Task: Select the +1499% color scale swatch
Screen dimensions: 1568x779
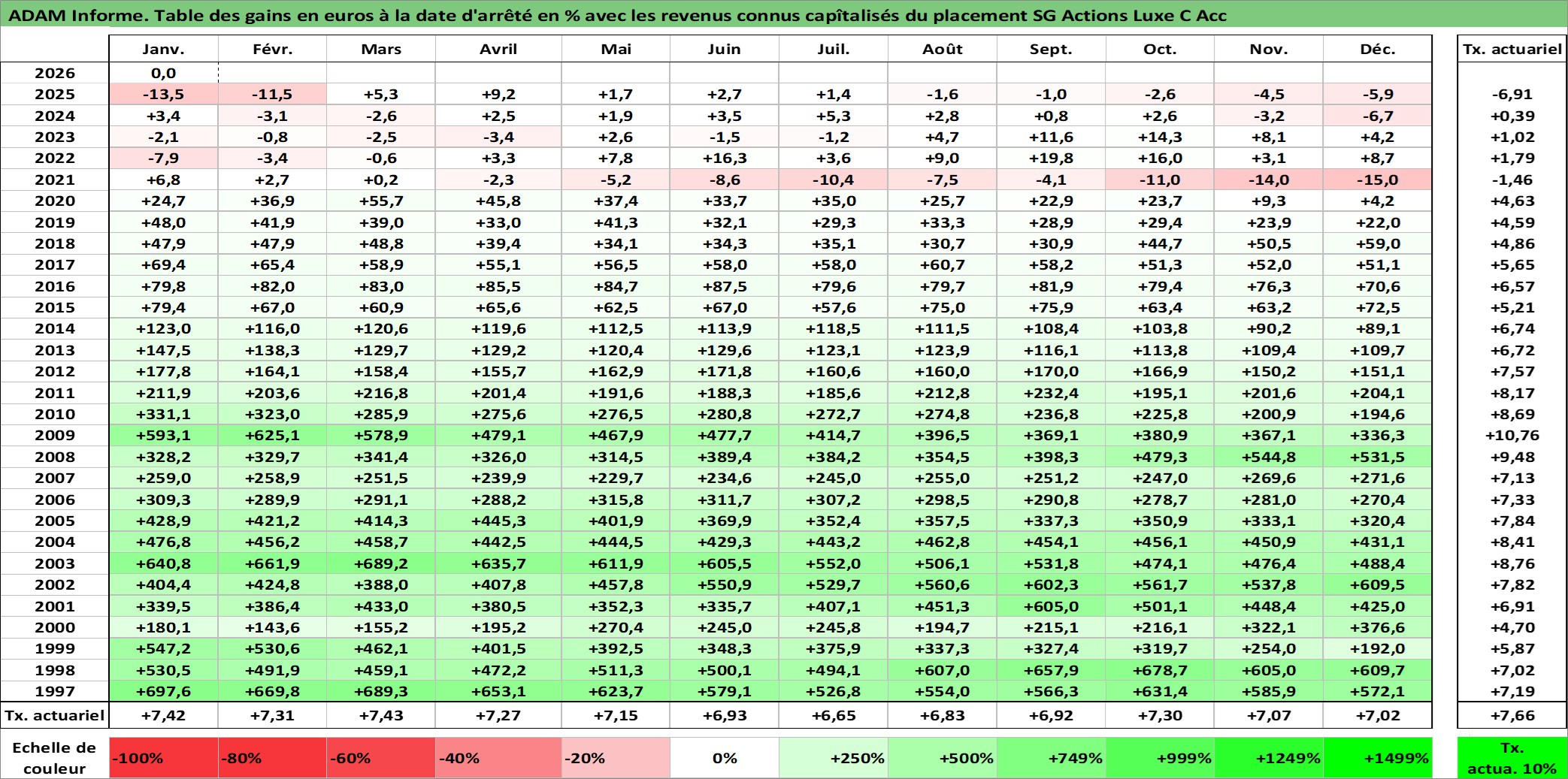Action: tap(1378, 758)
